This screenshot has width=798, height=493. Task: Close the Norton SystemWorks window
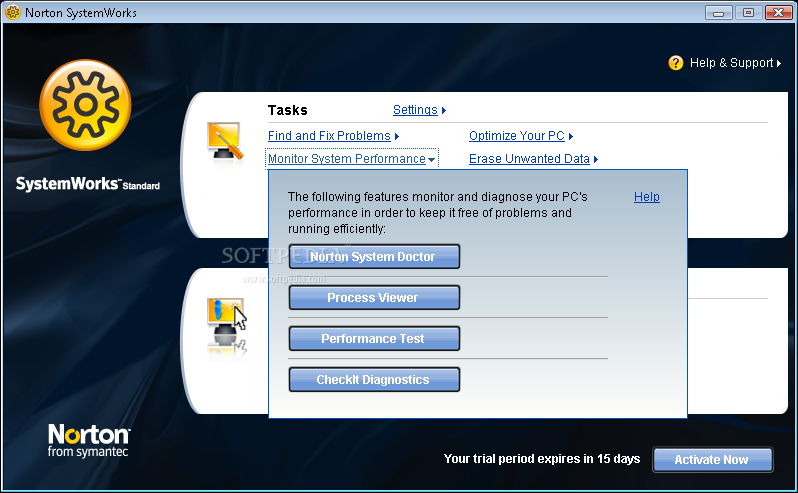779,13
